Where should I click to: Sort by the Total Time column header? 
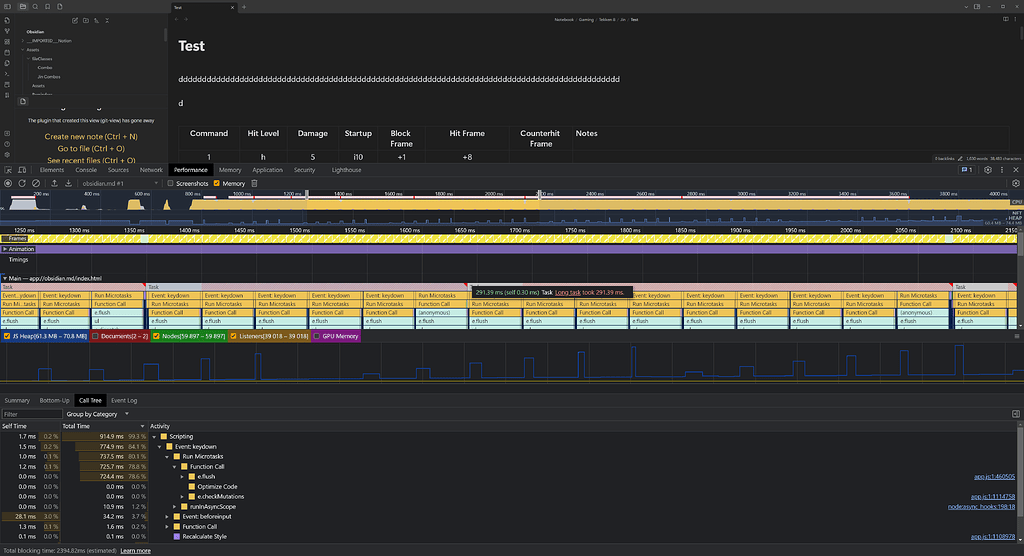103,426
